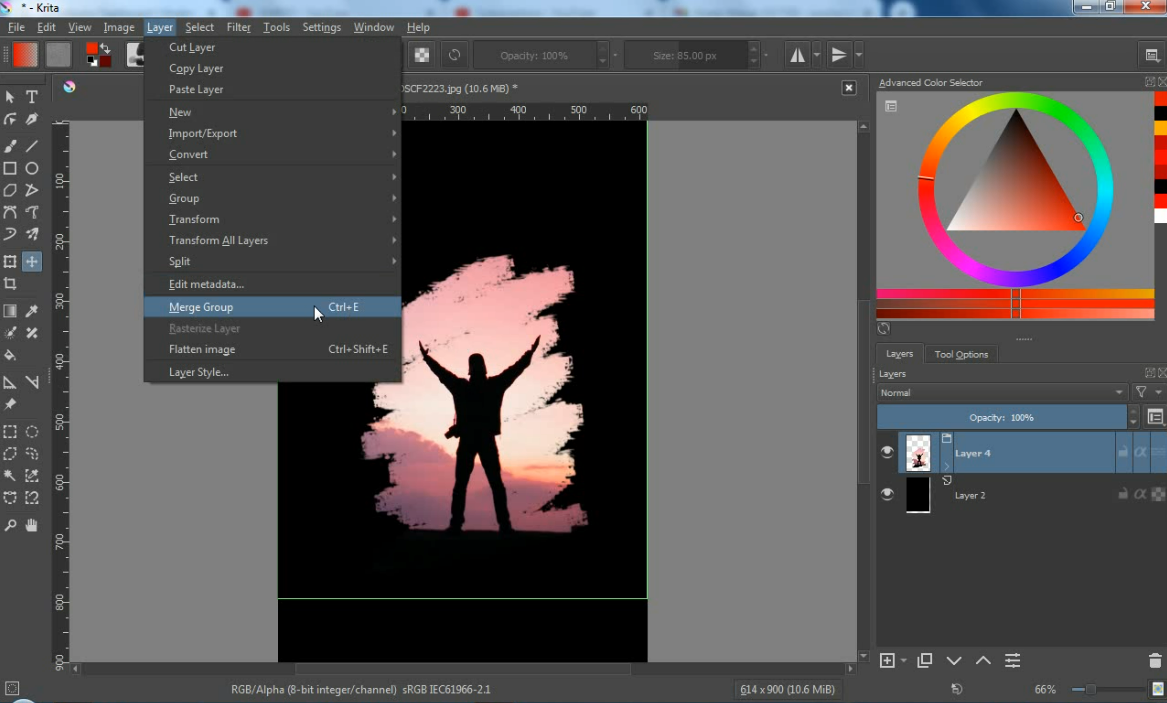Duplicate layer using the layers panel icon

[925, 661]
